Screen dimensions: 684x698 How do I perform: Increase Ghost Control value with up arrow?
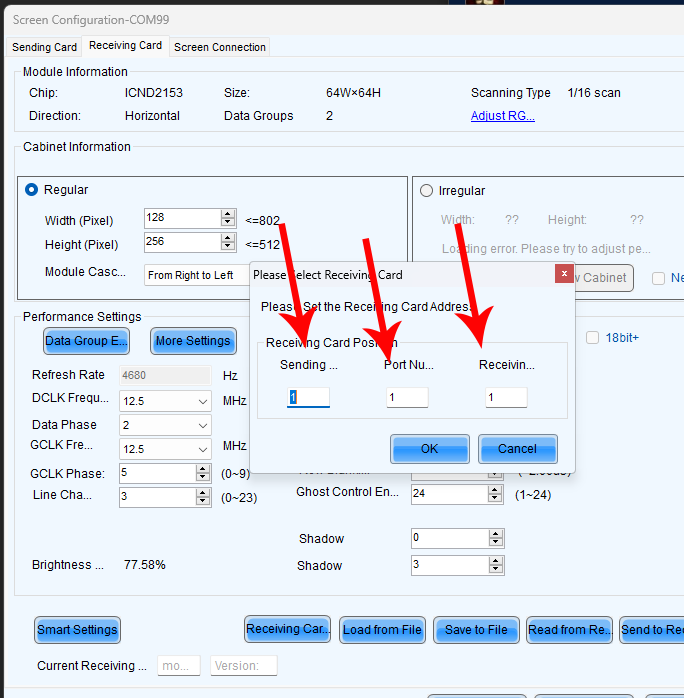(x=495, y=489)
